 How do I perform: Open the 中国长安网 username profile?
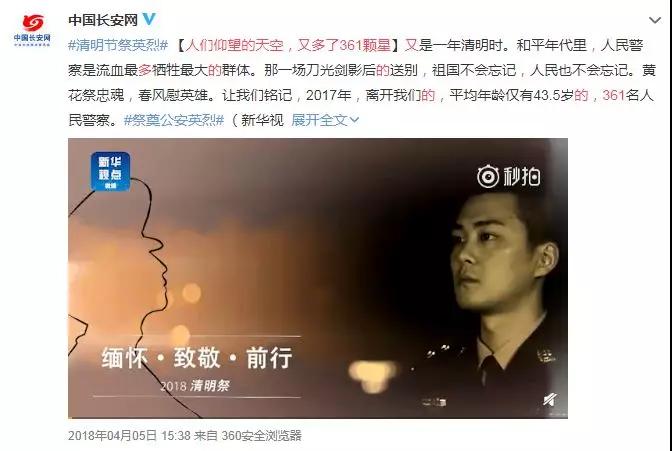pyautogui.click(x=103, y=20)
